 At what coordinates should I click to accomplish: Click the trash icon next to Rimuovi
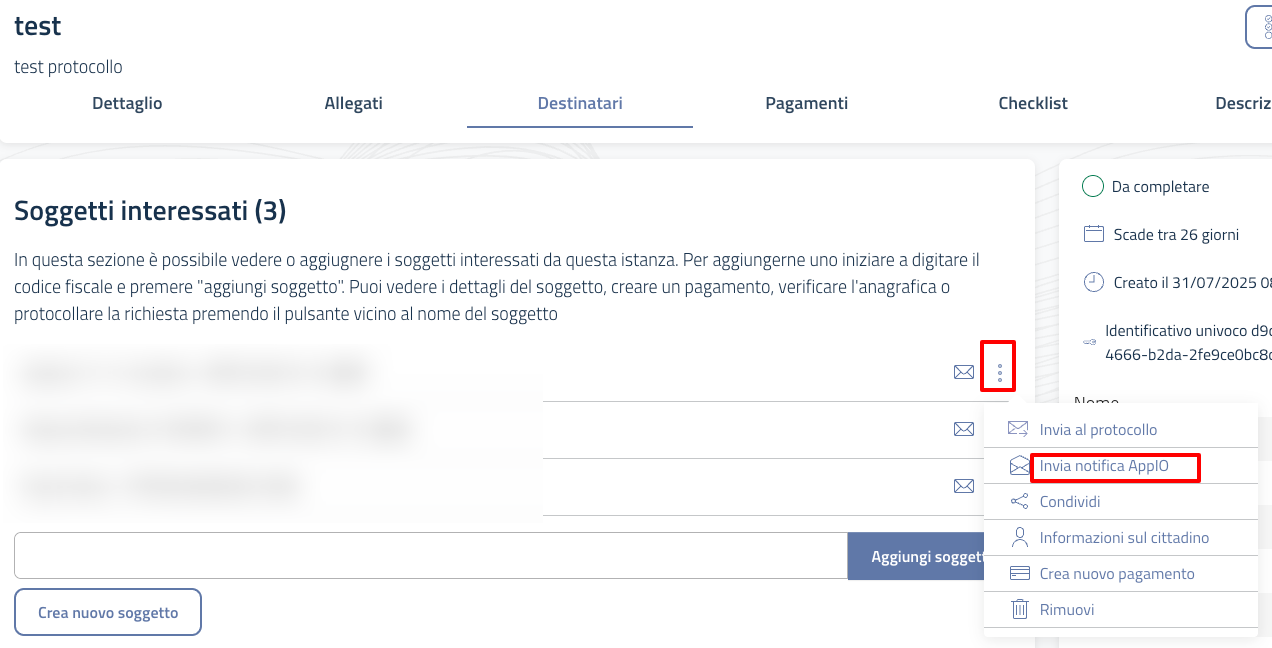coord(1019,609)
